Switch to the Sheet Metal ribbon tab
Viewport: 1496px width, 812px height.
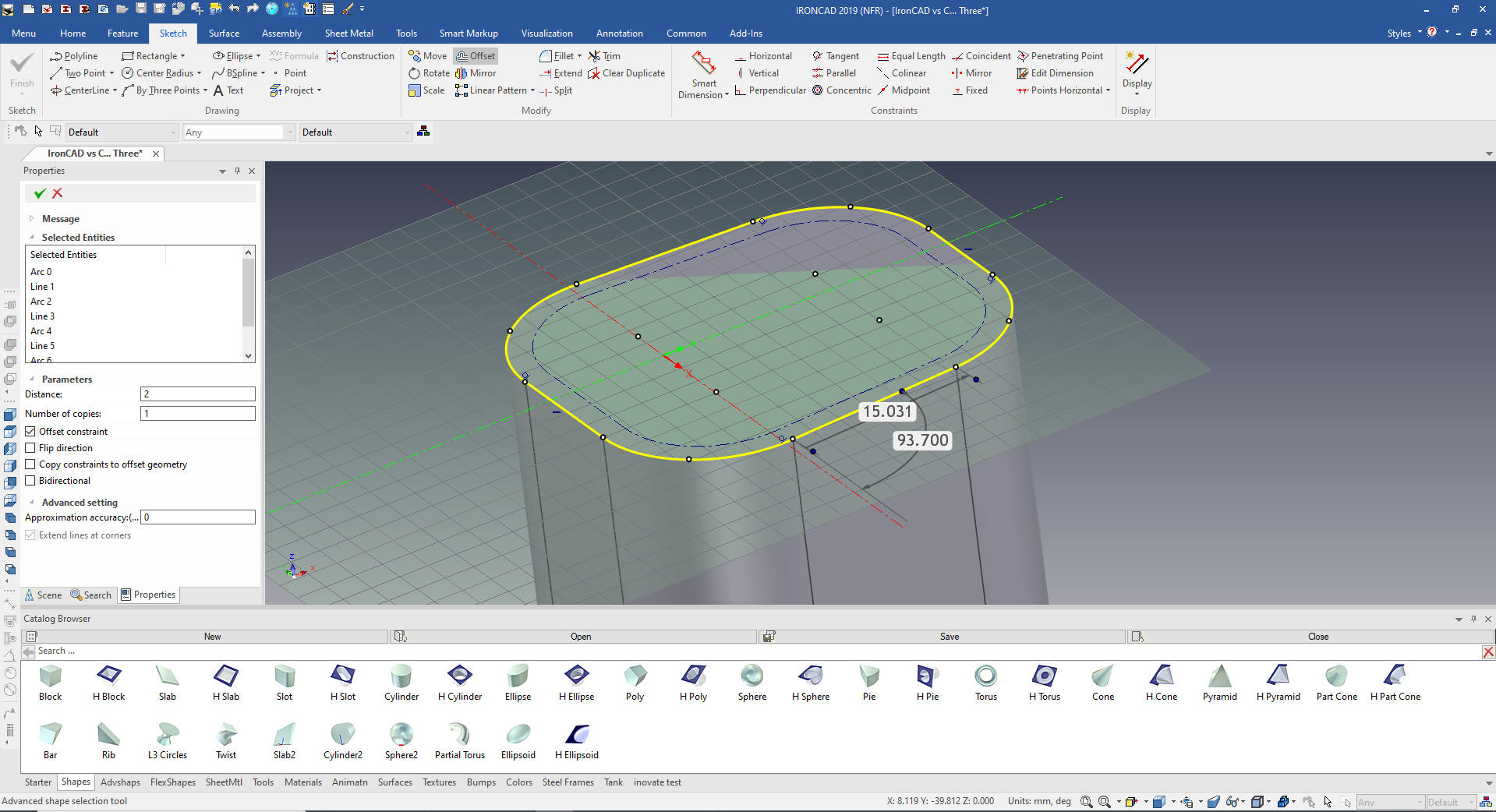(348, 34)
